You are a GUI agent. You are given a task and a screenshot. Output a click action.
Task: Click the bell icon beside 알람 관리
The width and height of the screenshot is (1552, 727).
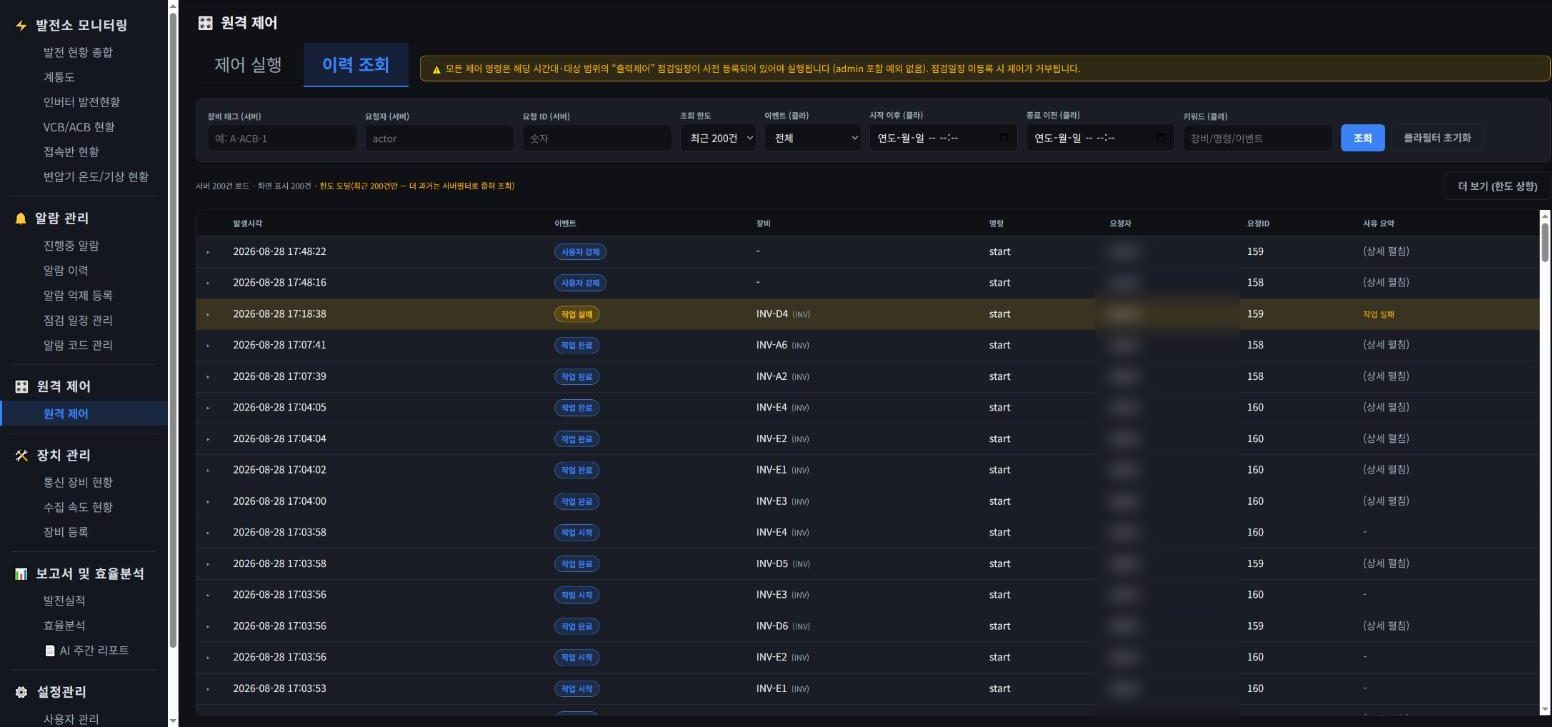(x=21, y=218)
